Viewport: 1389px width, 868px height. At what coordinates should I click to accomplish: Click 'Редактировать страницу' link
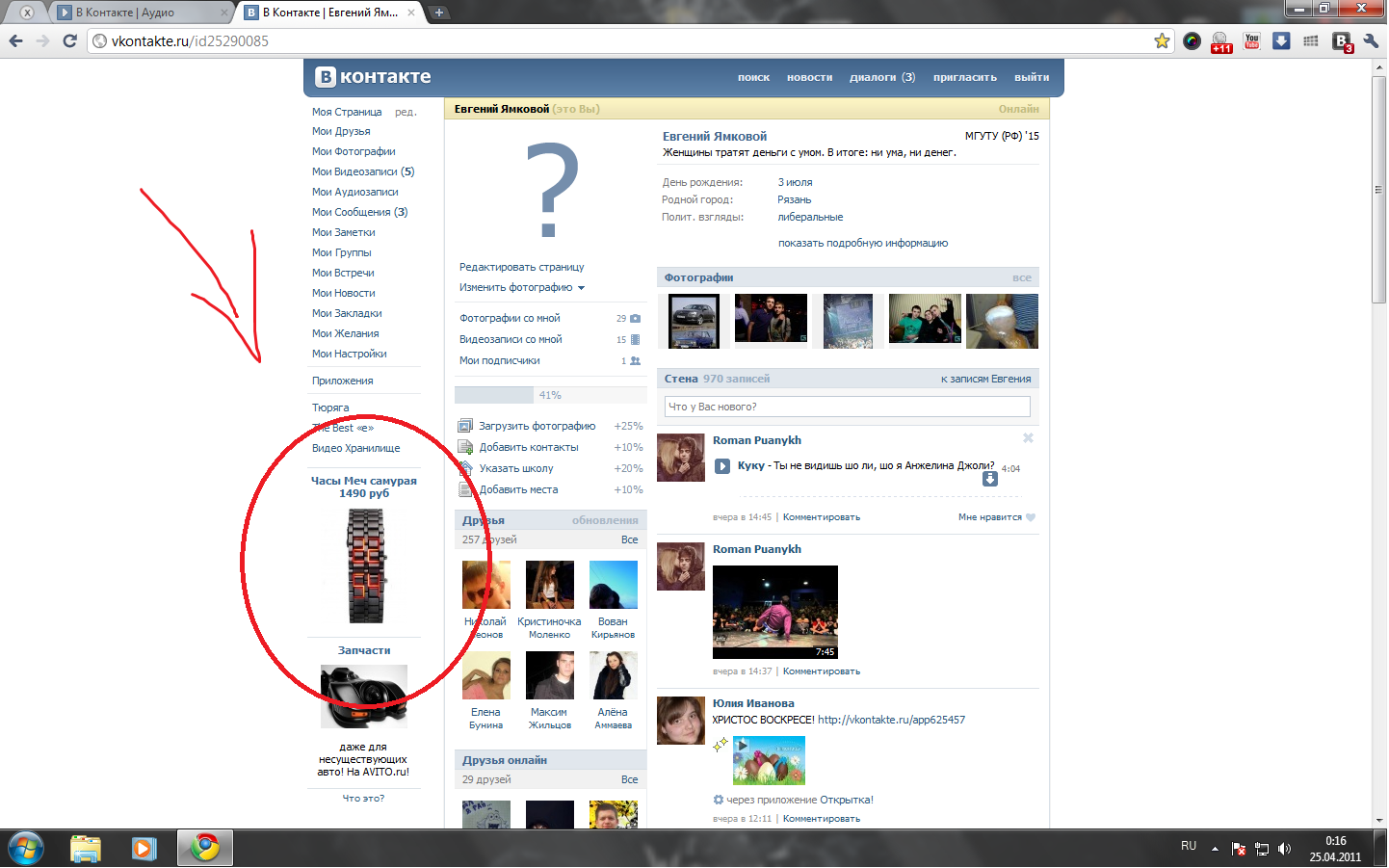522,268
